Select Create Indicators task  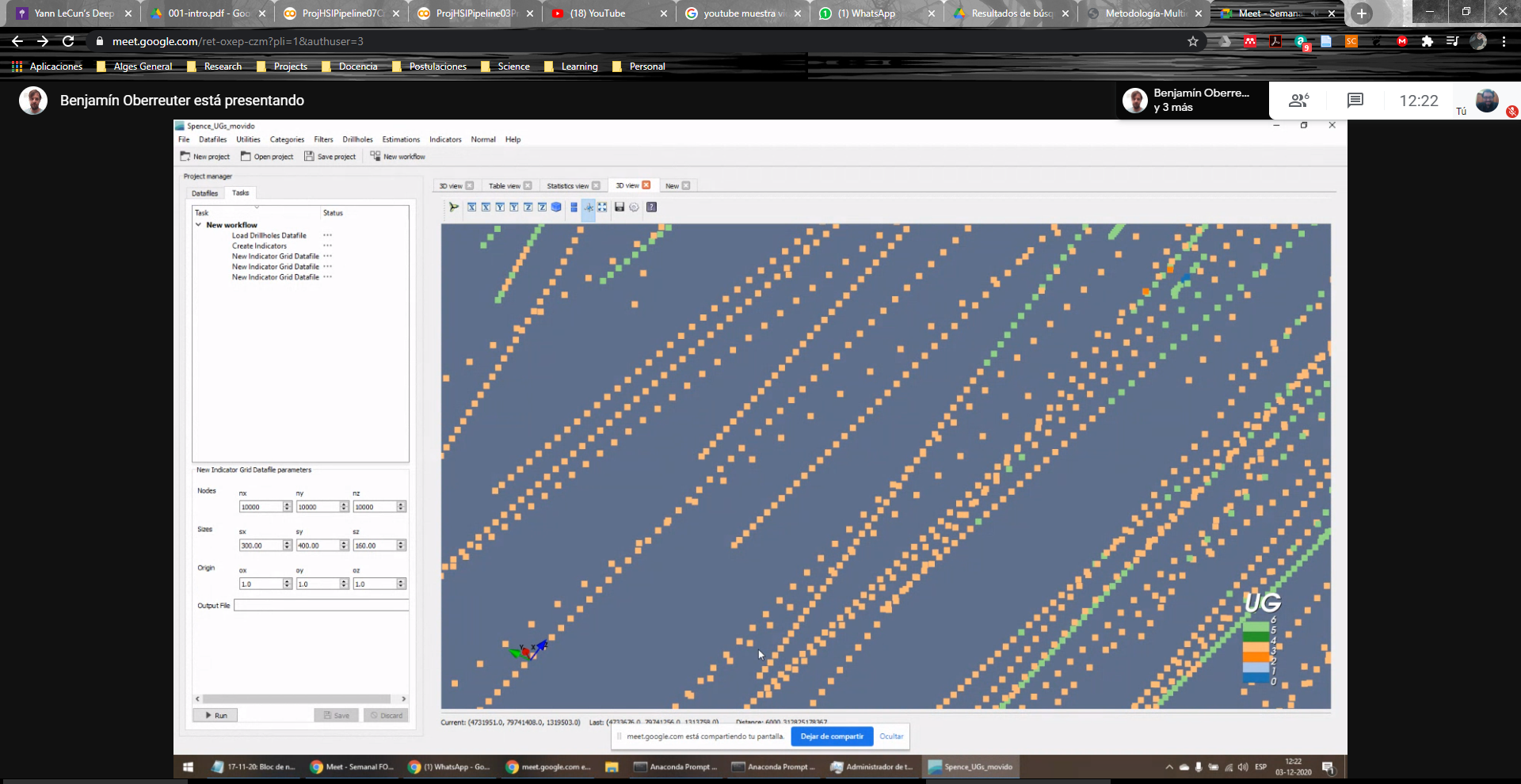(259, 245)
